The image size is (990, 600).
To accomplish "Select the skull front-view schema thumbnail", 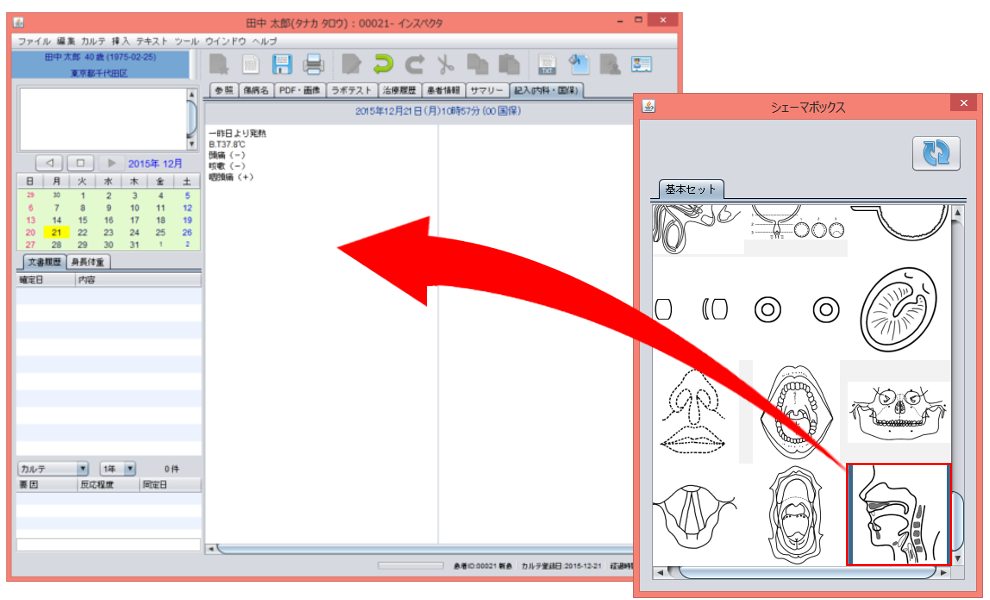I will pos(897,409).
